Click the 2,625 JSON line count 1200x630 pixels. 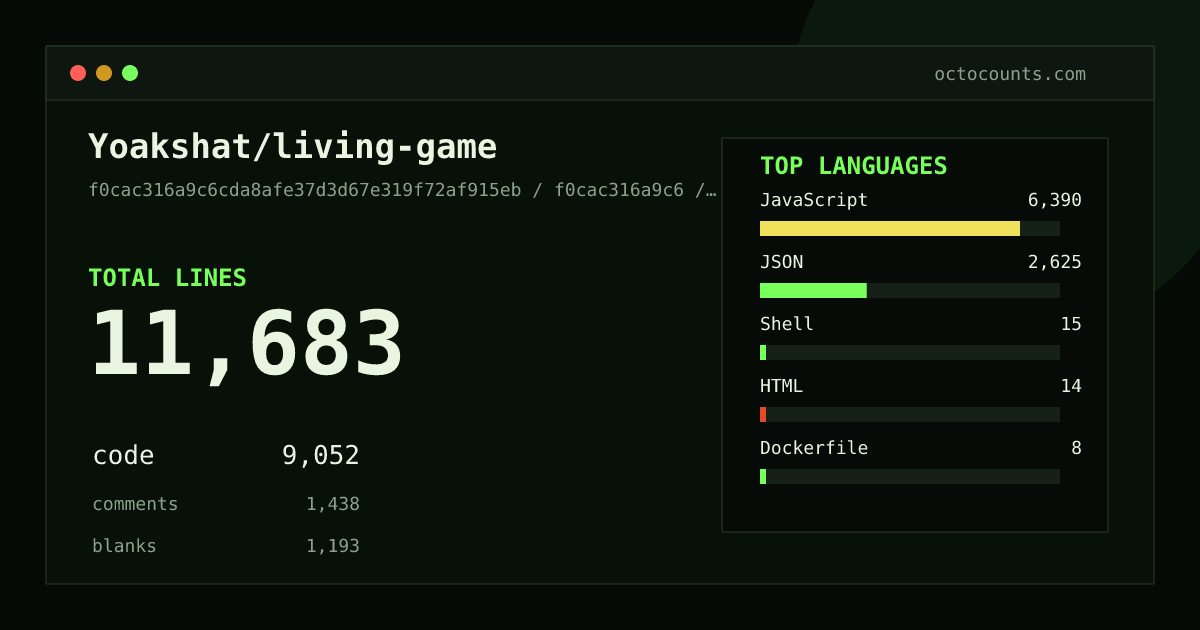[1055, 262]
